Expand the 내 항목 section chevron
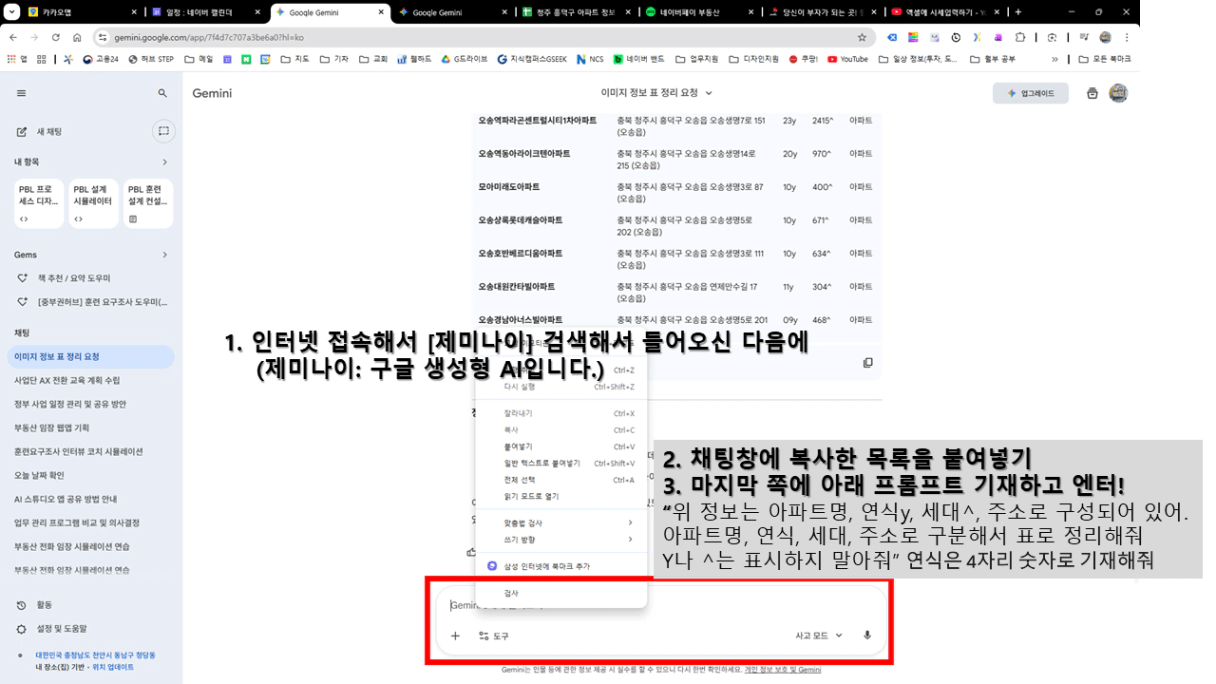 point(165,162)
